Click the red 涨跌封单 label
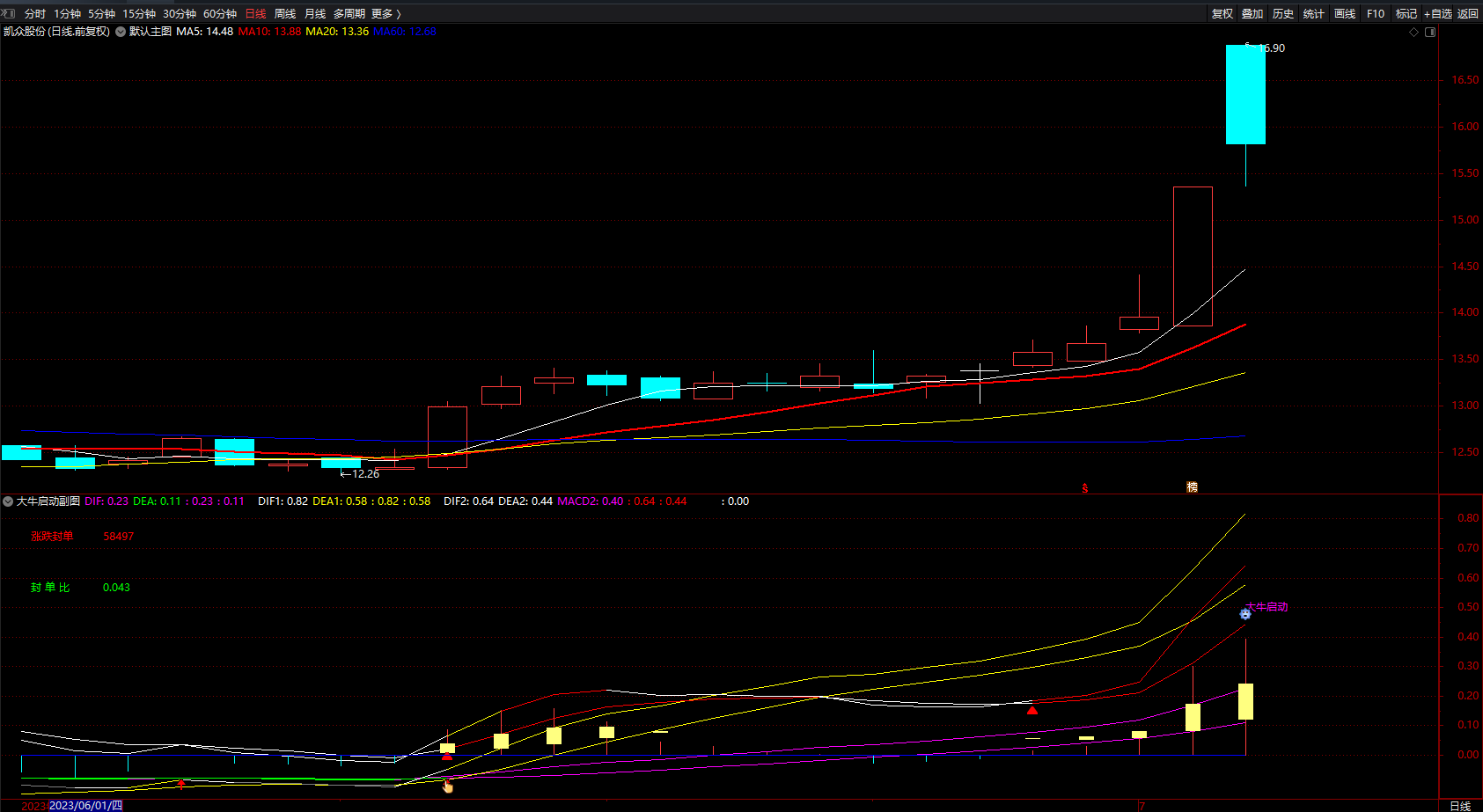The width and height of the screenshot is (1483, 812). coord(52,537)
